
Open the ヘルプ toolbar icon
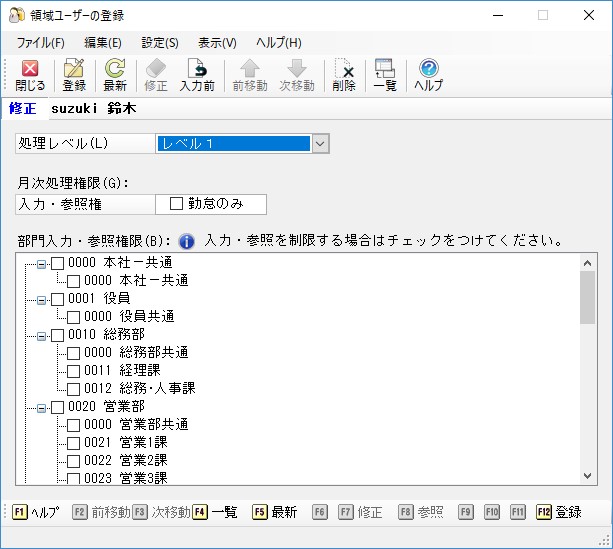(x=428, y=75)
